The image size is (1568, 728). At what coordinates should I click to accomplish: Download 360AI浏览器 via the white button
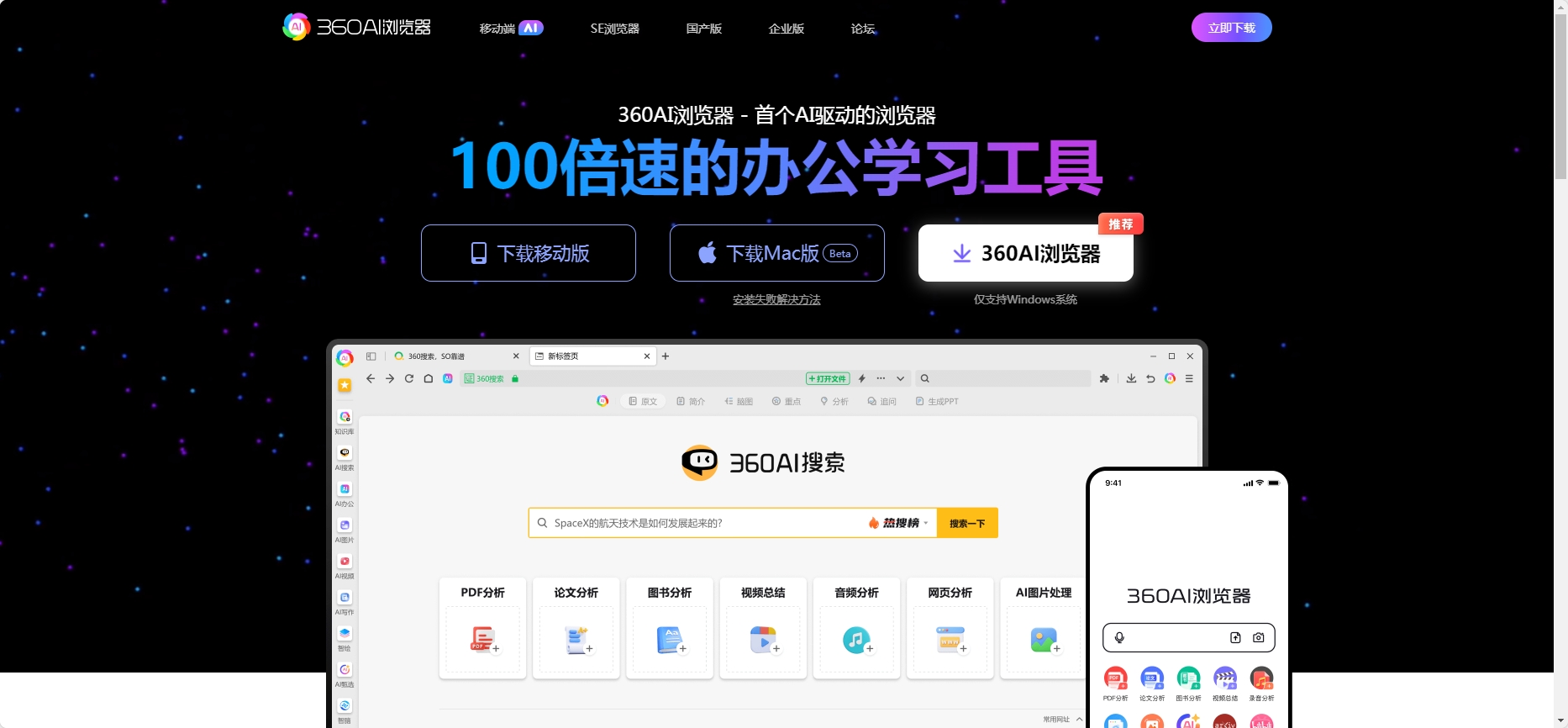click(x=1025, y=253)
